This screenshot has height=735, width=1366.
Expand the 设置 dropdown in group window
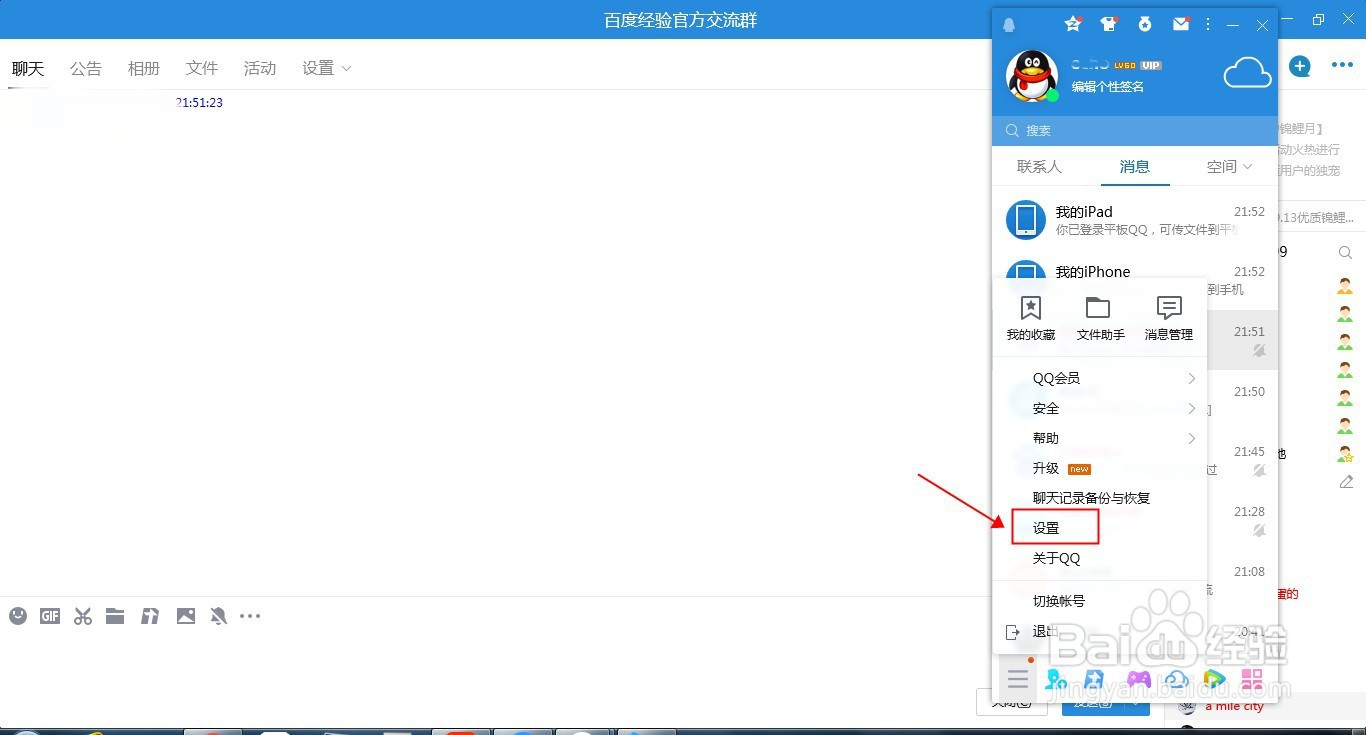(x=327, y=68)
